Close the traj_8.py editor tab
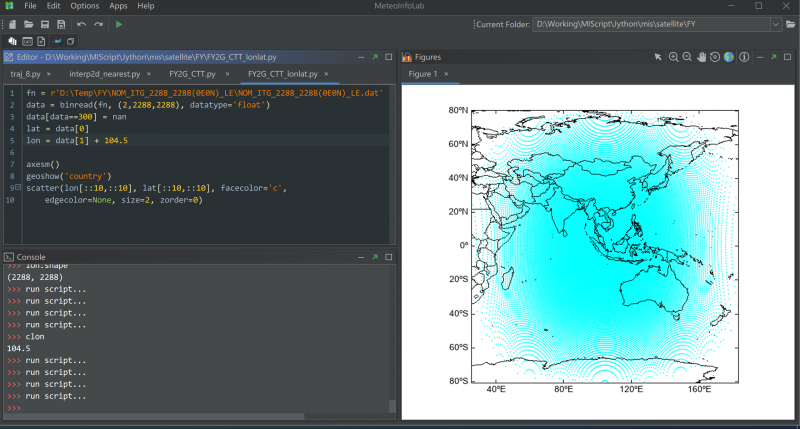800x429 pixels. [47, 74]
